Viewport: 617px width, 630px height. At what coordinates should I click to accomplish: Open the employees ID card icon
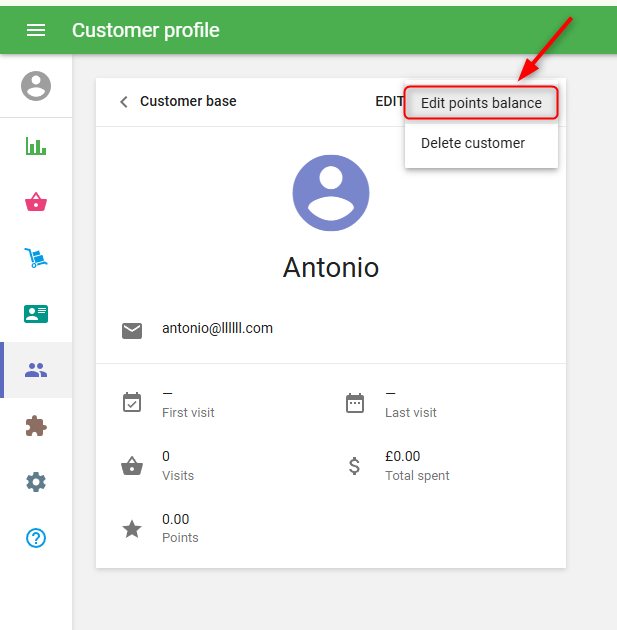pos(36,314)
